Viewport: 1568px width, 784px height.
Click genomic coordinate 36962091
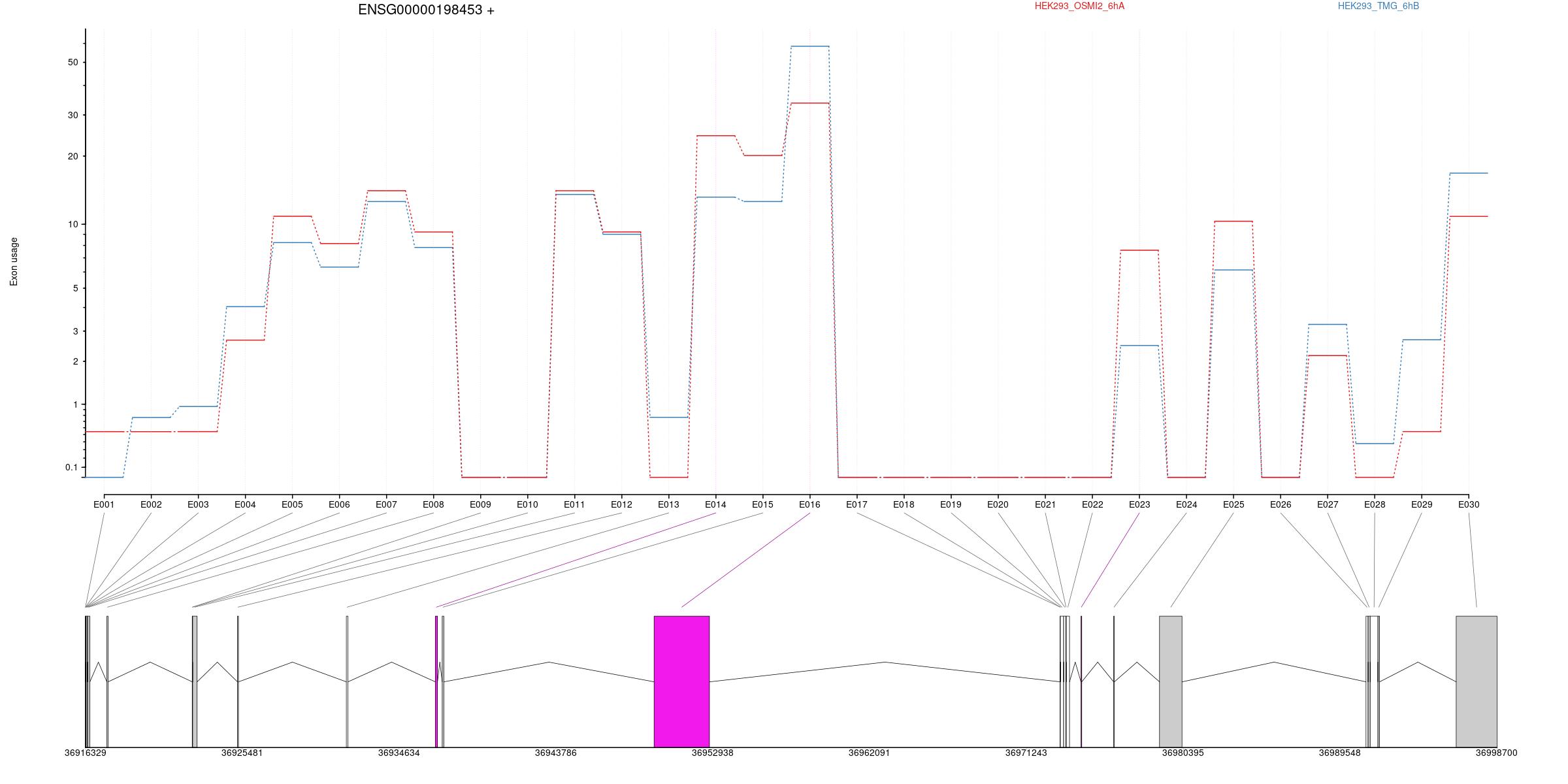click(870, 753)
